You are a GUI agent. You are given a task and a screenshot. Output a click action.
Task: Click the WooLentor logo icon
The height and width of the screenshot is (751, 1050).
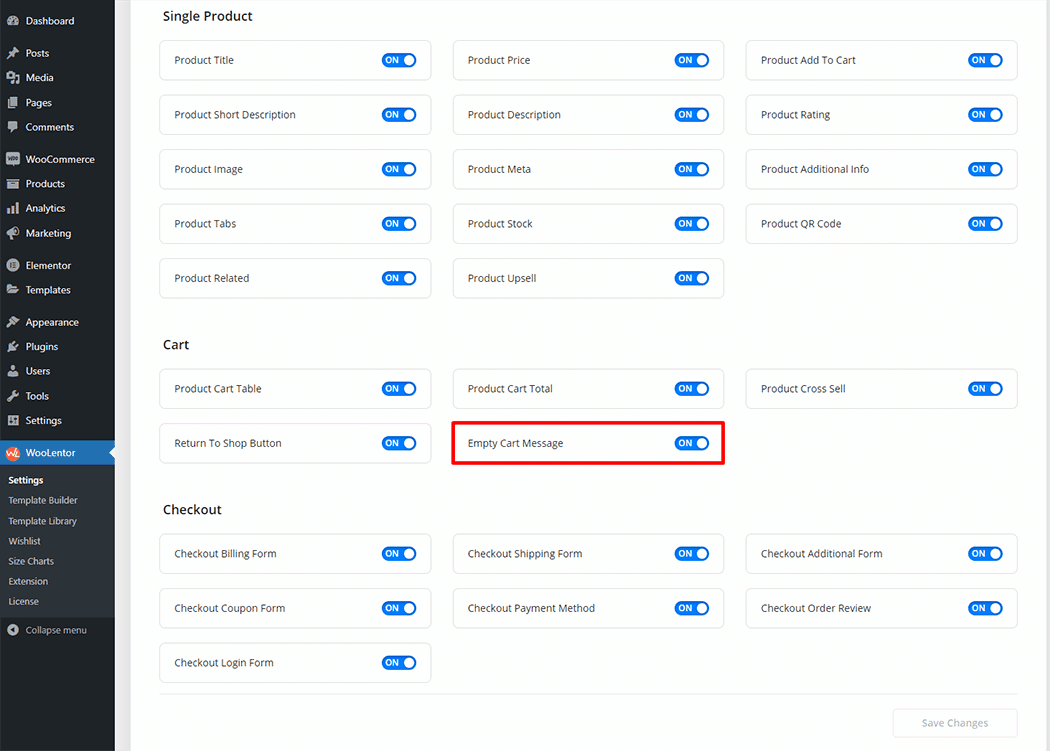tap(13, 453)
